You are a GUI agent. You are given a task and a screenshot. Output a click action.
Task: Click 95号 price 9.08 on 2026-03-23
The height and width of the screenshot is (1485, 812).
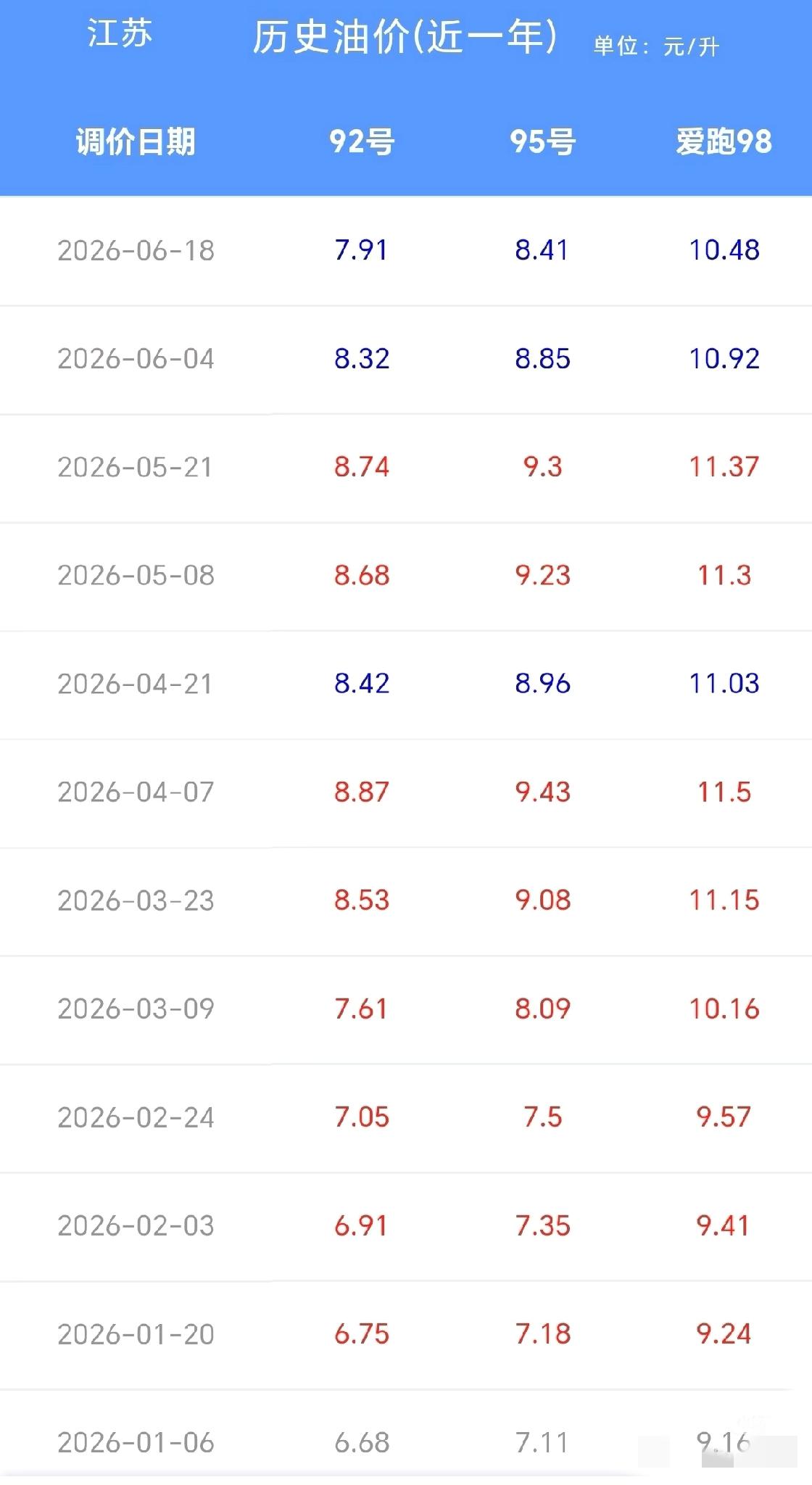[542, 901]
